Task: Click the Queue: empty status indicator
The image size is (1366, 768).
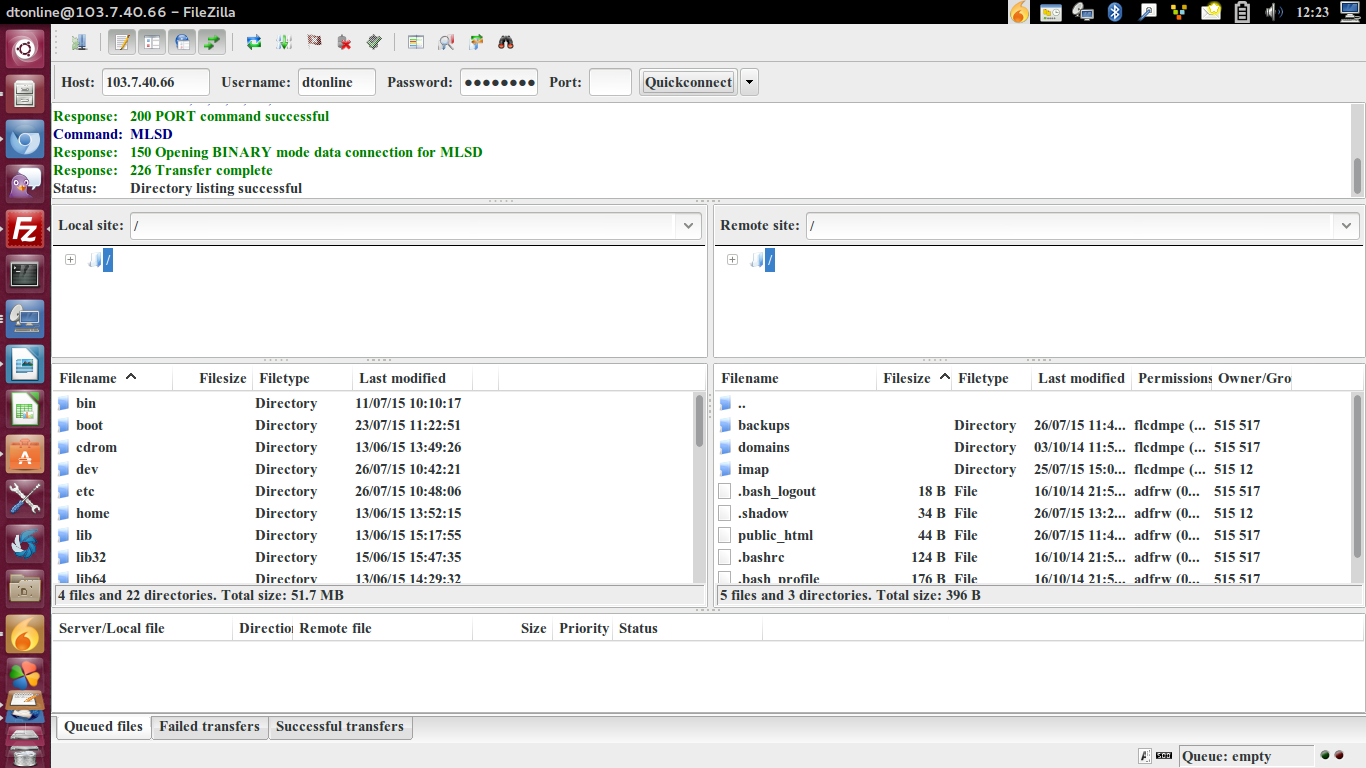Action: click(x=1246, y=756)
